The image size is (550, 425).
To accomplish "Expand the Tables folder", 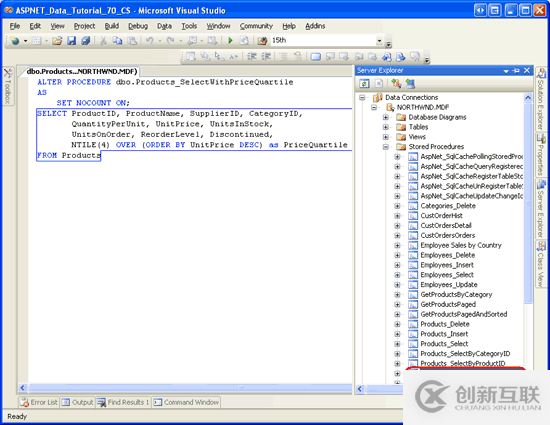I will (x=385, y=127).
